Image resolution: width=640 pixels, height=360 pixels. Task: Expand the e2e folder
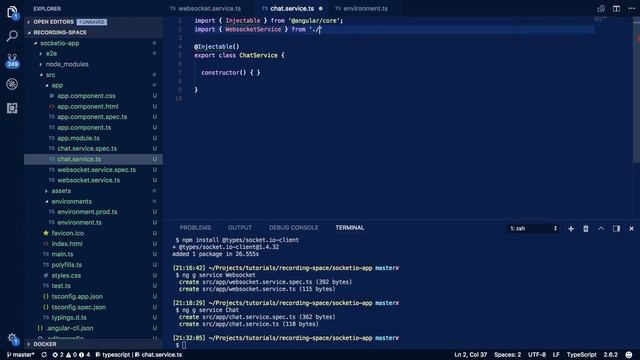coord(51,53)
